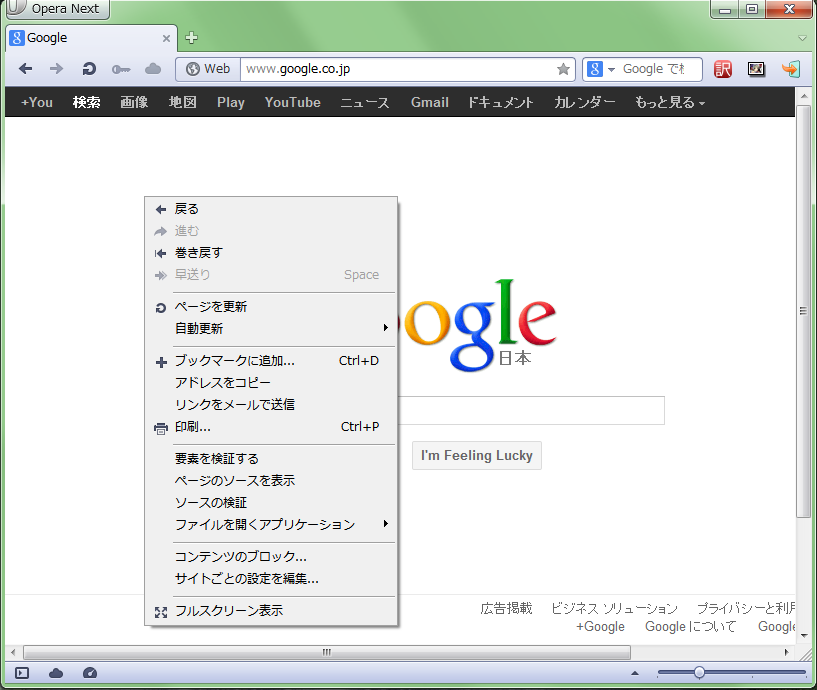Open カレンダー in the Google bar
Viewport: 817px width, 690px height.
[x=585, y=102]
